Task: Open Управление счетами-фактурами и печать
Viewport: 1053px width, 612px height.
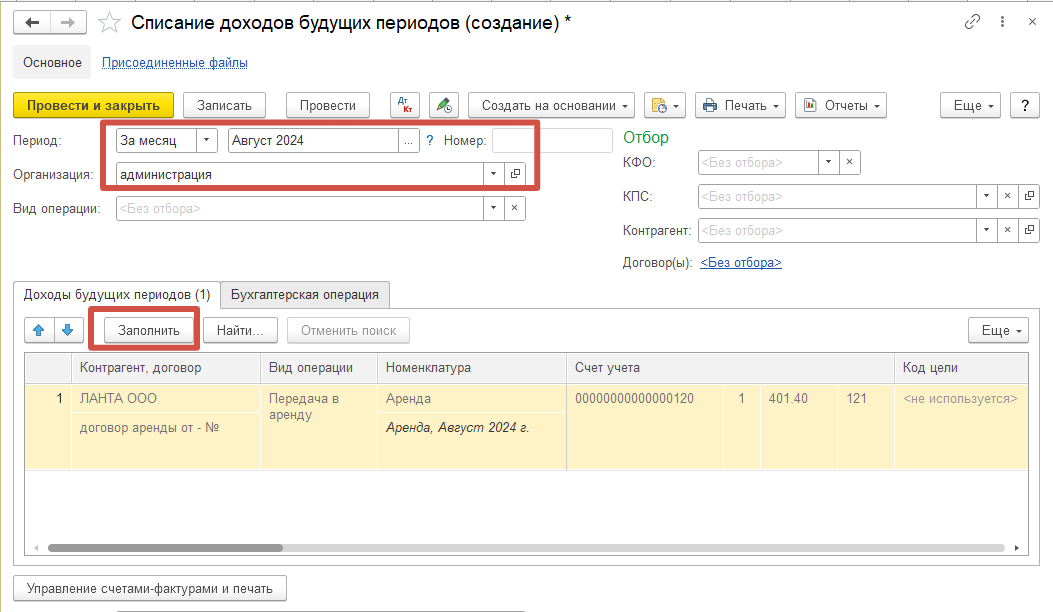Action: tap(150, 588)
